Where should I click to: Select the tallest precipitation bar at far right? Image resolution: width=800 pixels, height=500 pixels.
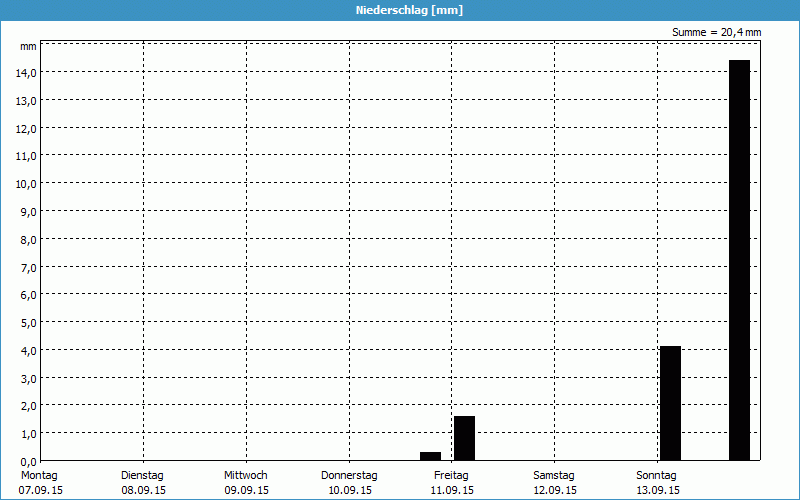click(x=739, y=260)
